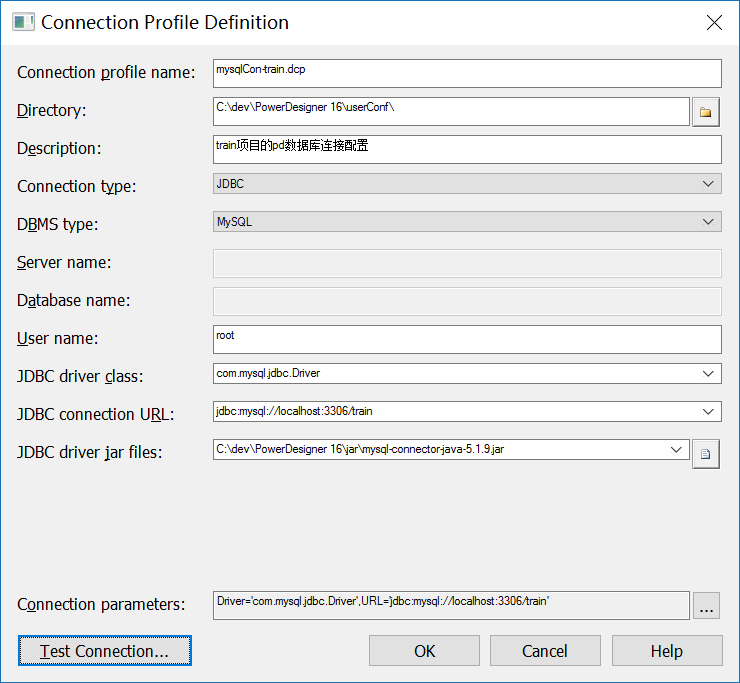Click into the Directory path field
Image resolution: width=740 pixels, height=683 pixels.
point(450,111)
